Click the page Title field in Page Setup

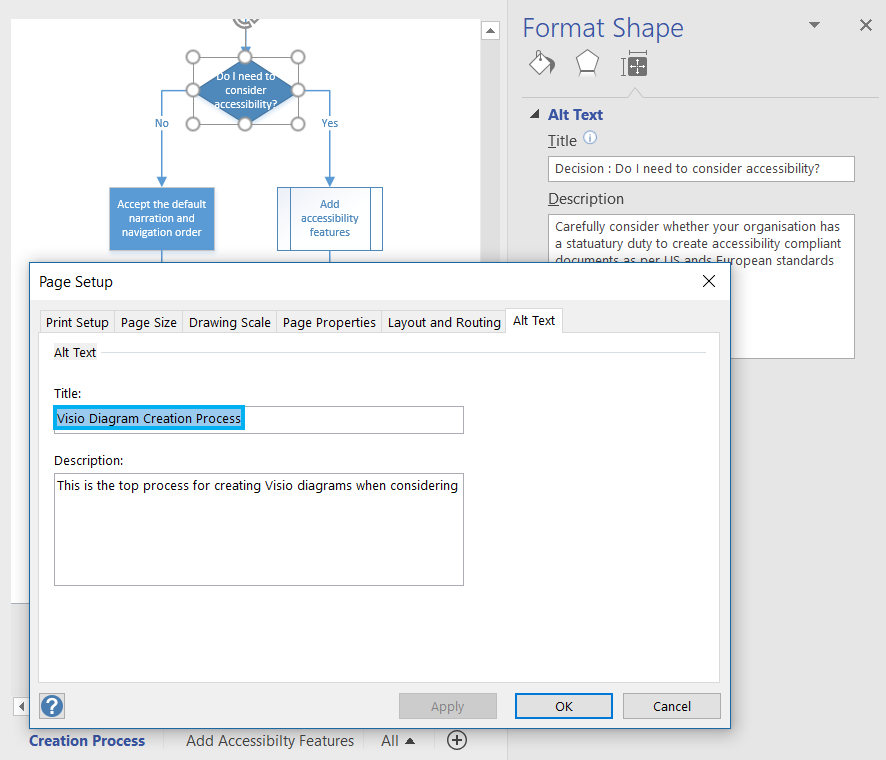coord(259,419)
